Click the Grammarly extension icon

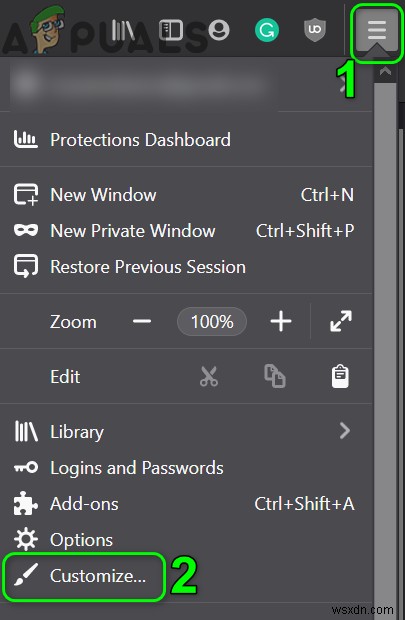(x=267, y=30)
